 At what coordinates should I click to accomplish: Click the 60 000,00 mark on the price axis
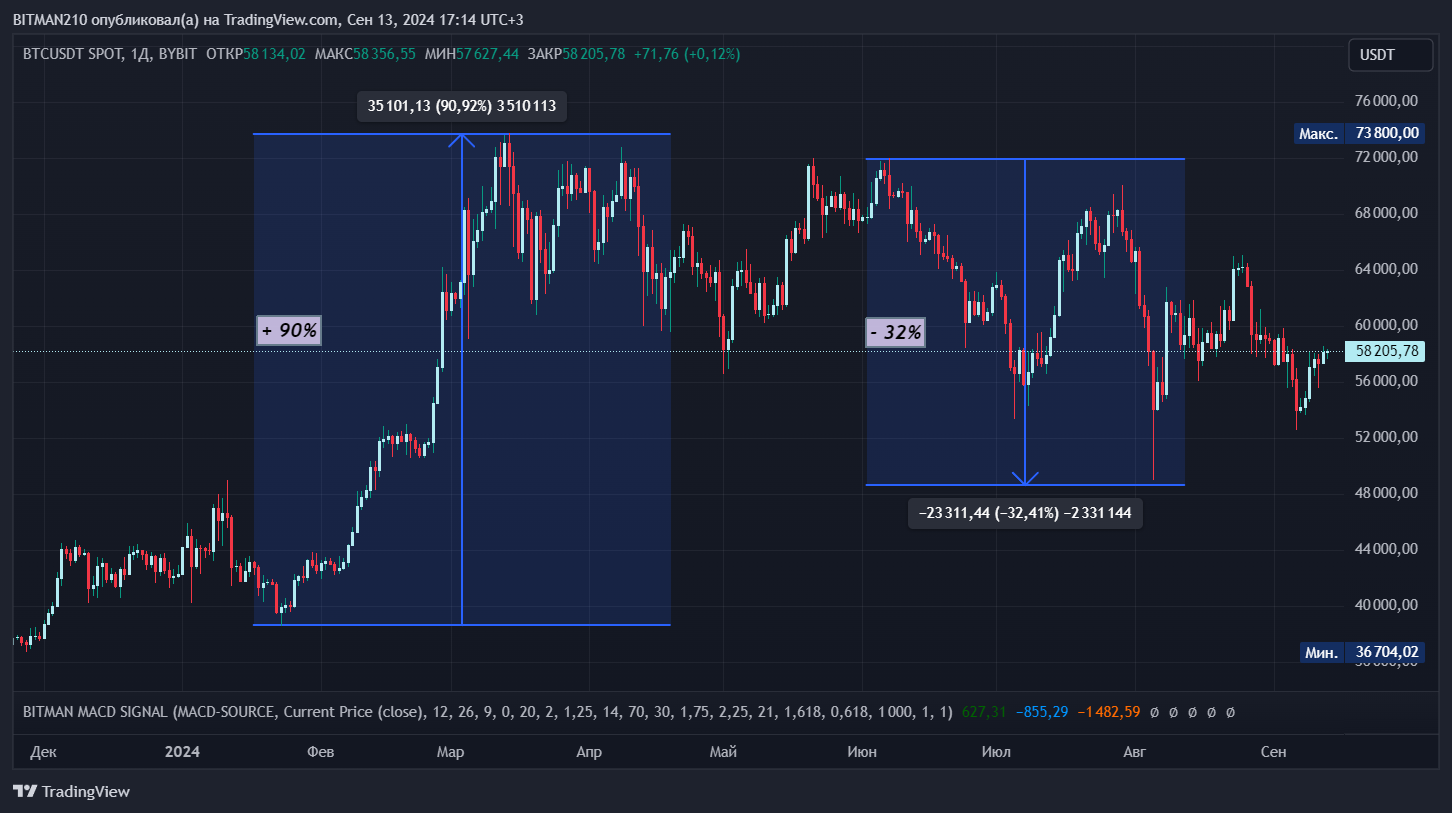click(x=1384, y=325)
